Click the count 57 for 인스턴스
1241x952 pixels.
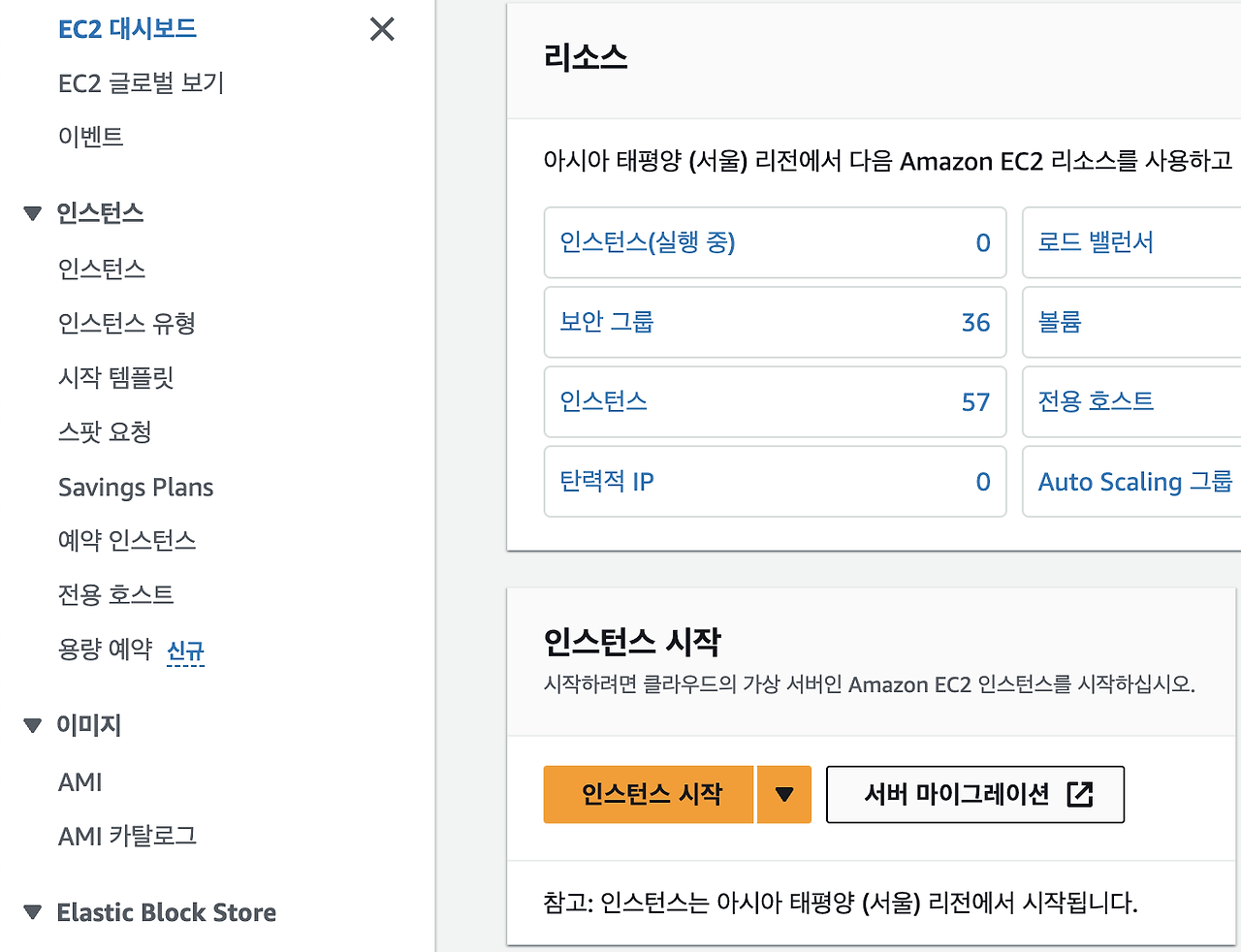975,401
